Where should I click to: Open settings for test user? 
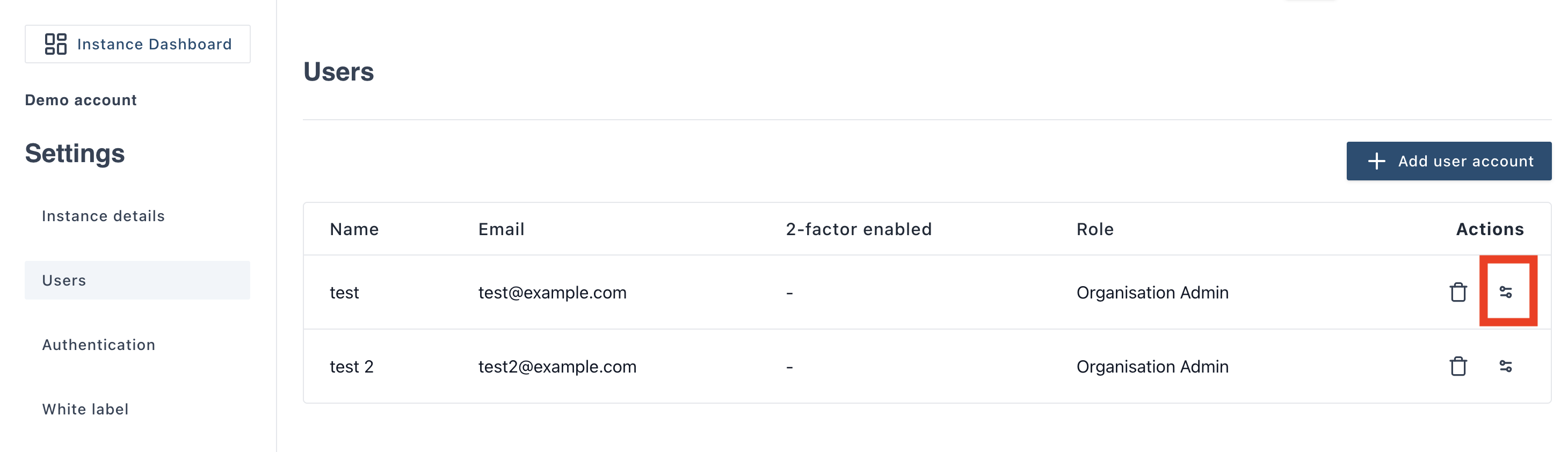[x=1505, y=293]
